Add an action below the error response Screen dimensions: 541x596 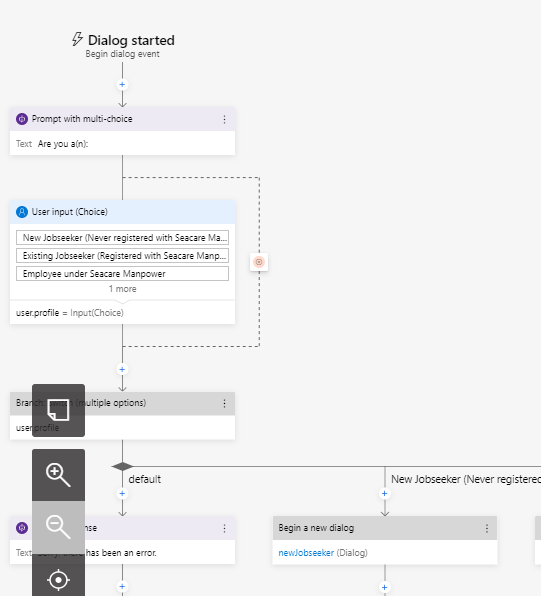coord(122,586)
